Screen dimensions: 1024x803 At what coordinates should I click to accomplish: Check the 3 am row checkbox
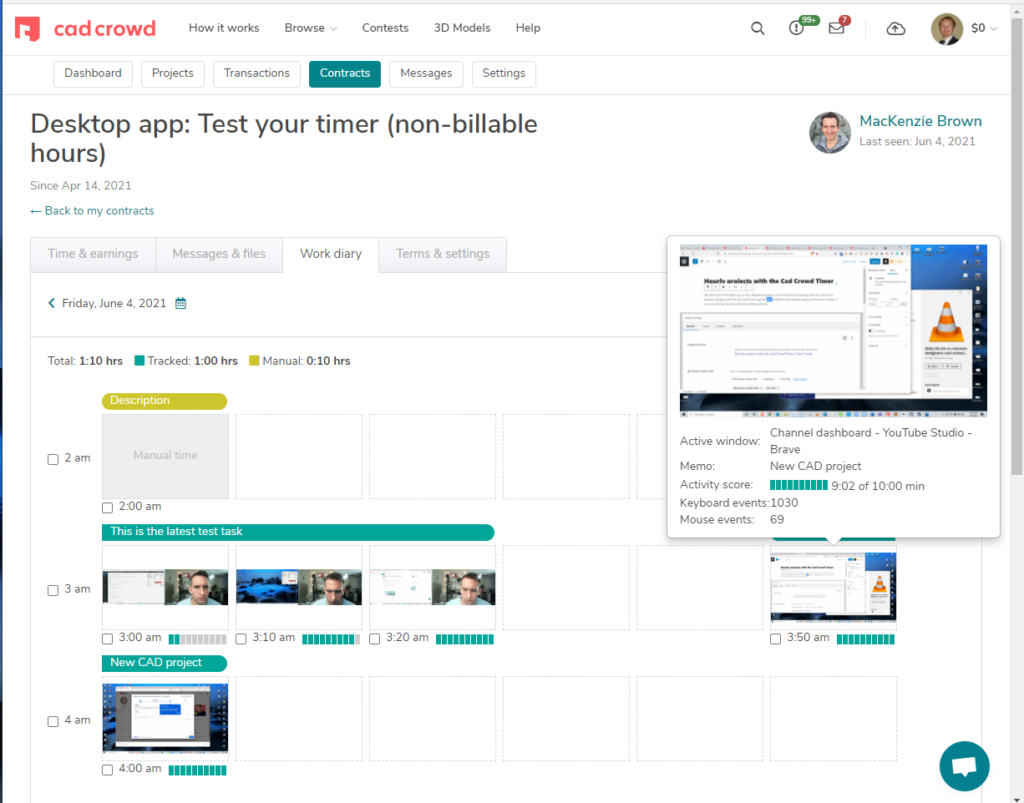[x=52, y=589]
